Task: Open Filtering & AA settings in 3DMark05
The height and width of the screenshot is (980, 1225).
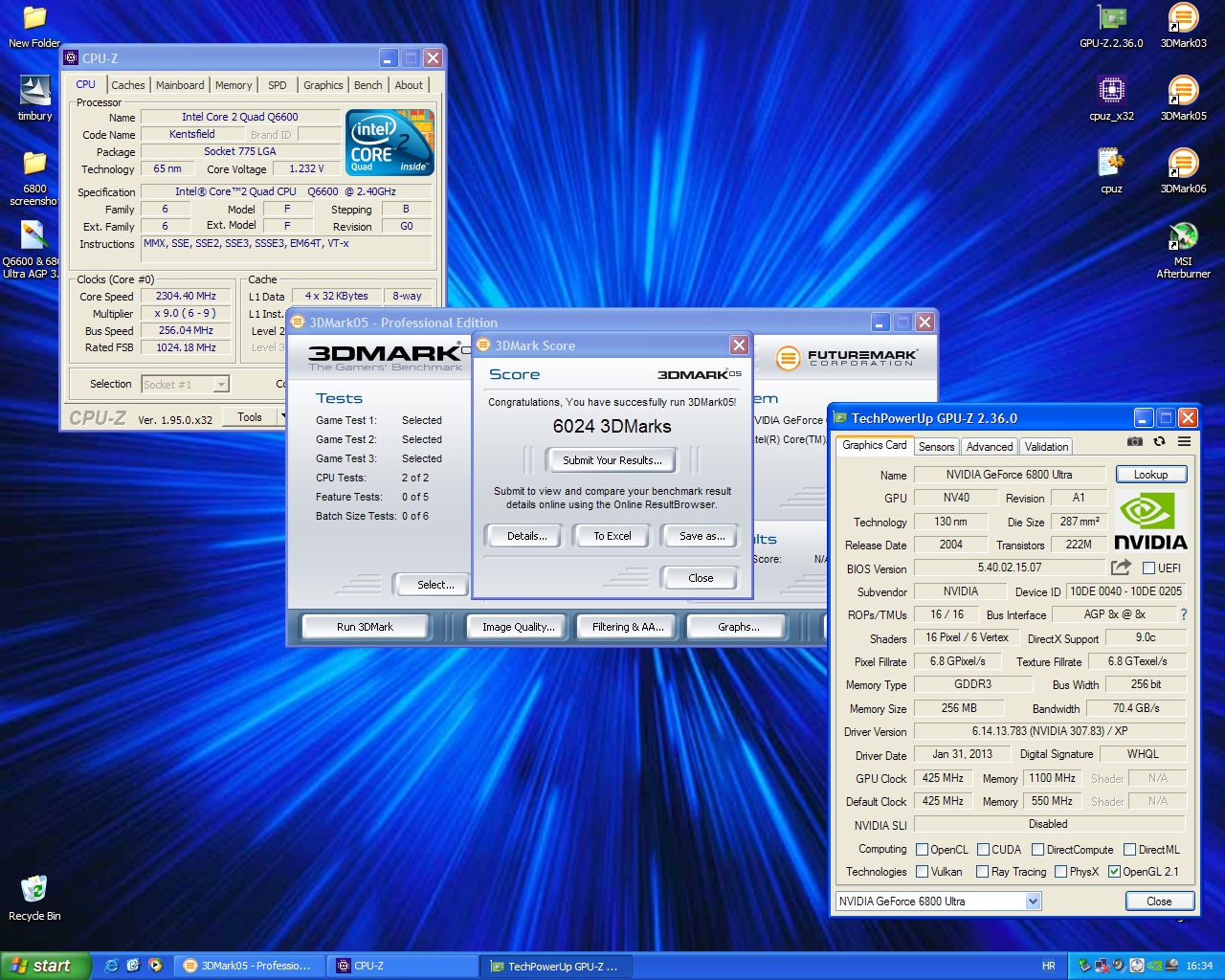Action: click(x=627, y=627)
